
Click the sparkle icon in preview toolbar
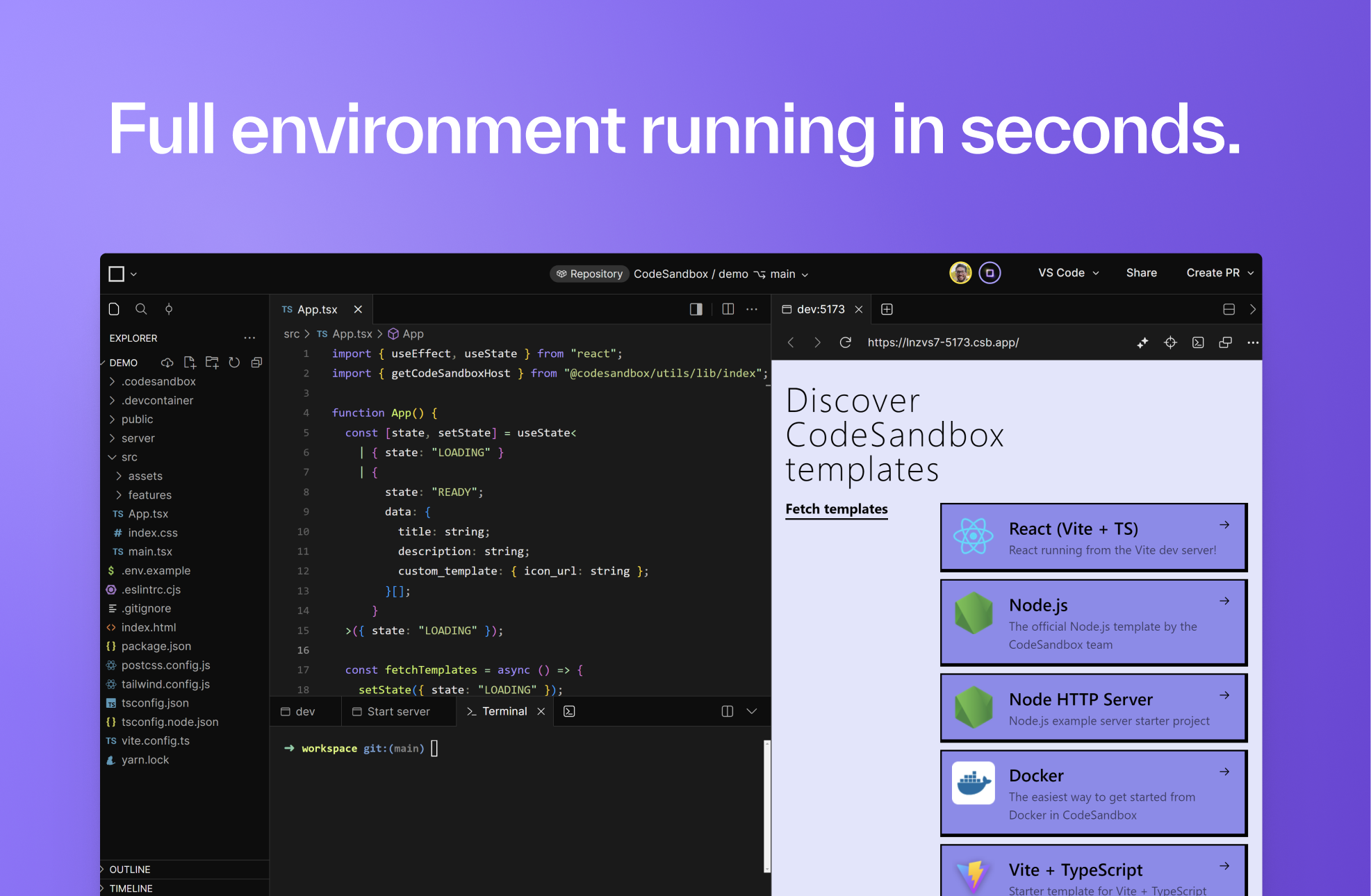(x=1142, y=342)
